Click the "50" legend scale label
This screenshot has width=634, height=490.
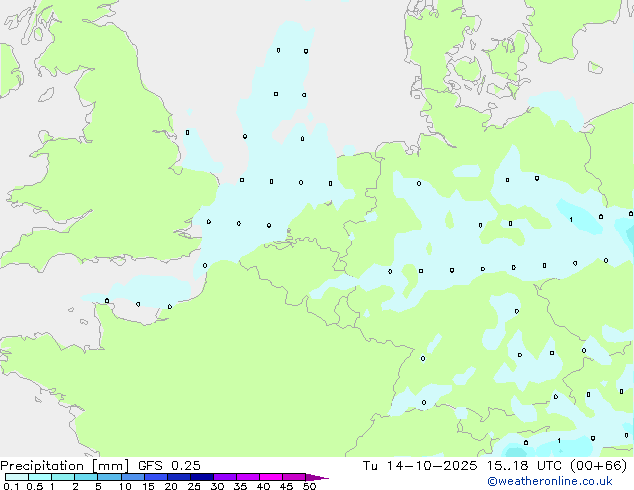[x=309, y=486]
